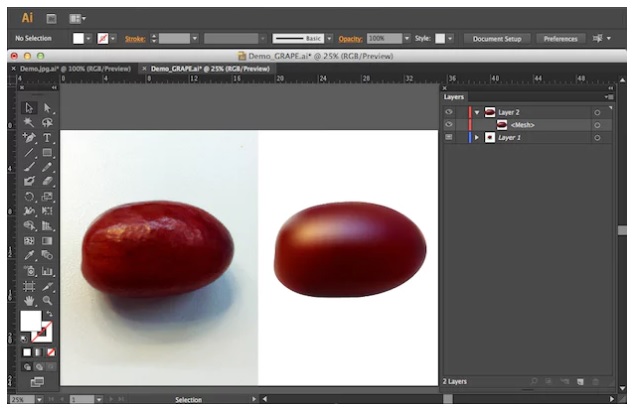Swap fill and stroke arrows
This screenshot has width=633, height=412.
(49, 314)
